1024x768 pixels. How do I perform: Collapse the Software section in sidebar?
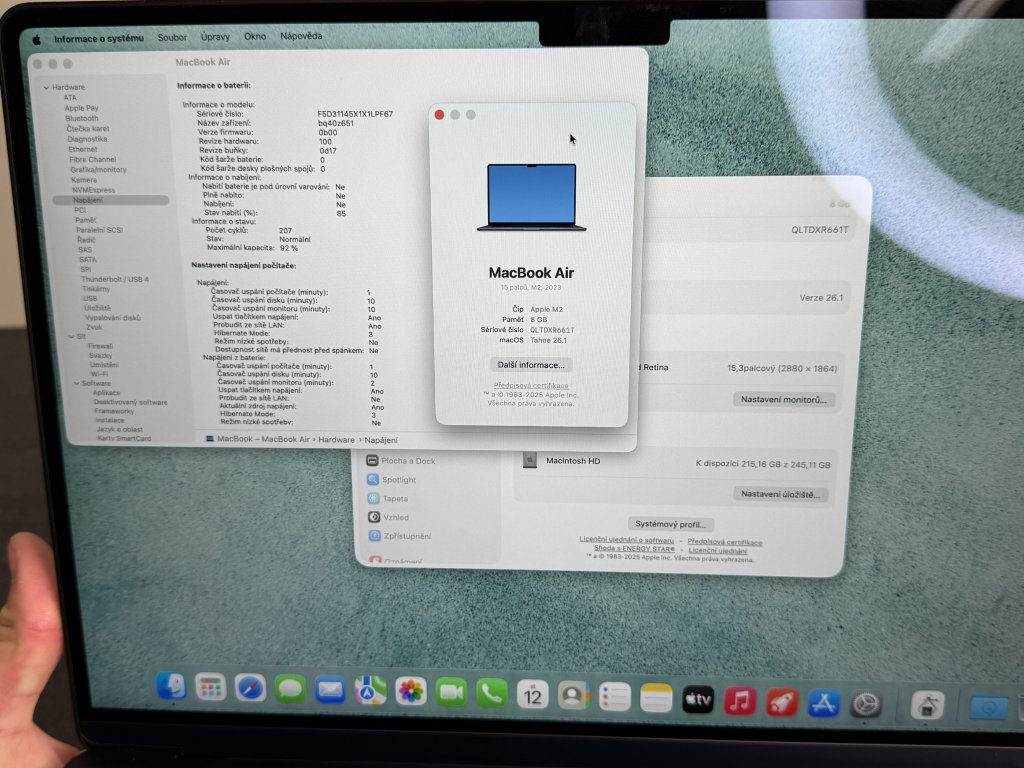pyautogui.click(x=75, y=383)
